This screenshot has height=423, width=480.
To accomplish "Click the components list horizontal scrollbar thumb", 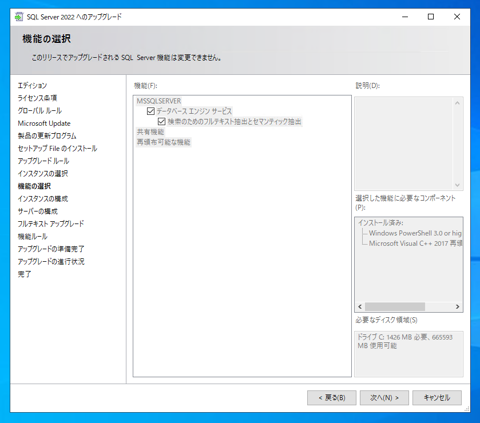I will pyautogui.click(x=395, y=307).
